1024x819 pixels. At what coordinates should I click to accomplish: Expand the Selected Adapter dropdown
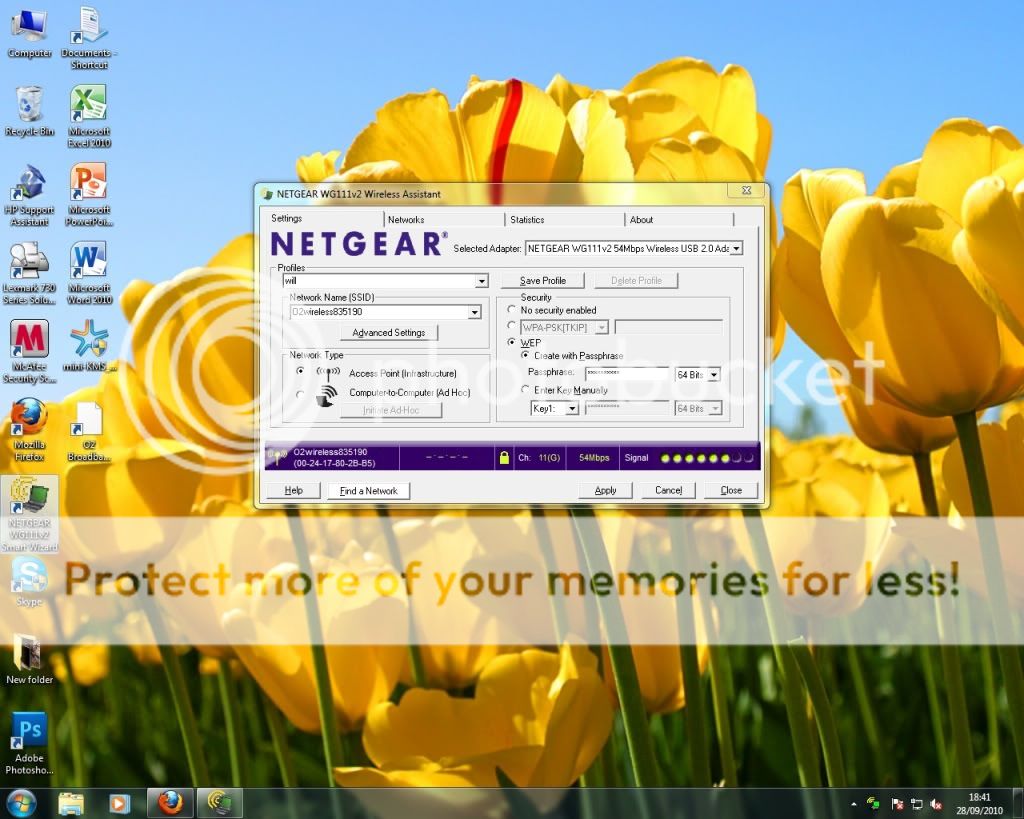[736, 248]
